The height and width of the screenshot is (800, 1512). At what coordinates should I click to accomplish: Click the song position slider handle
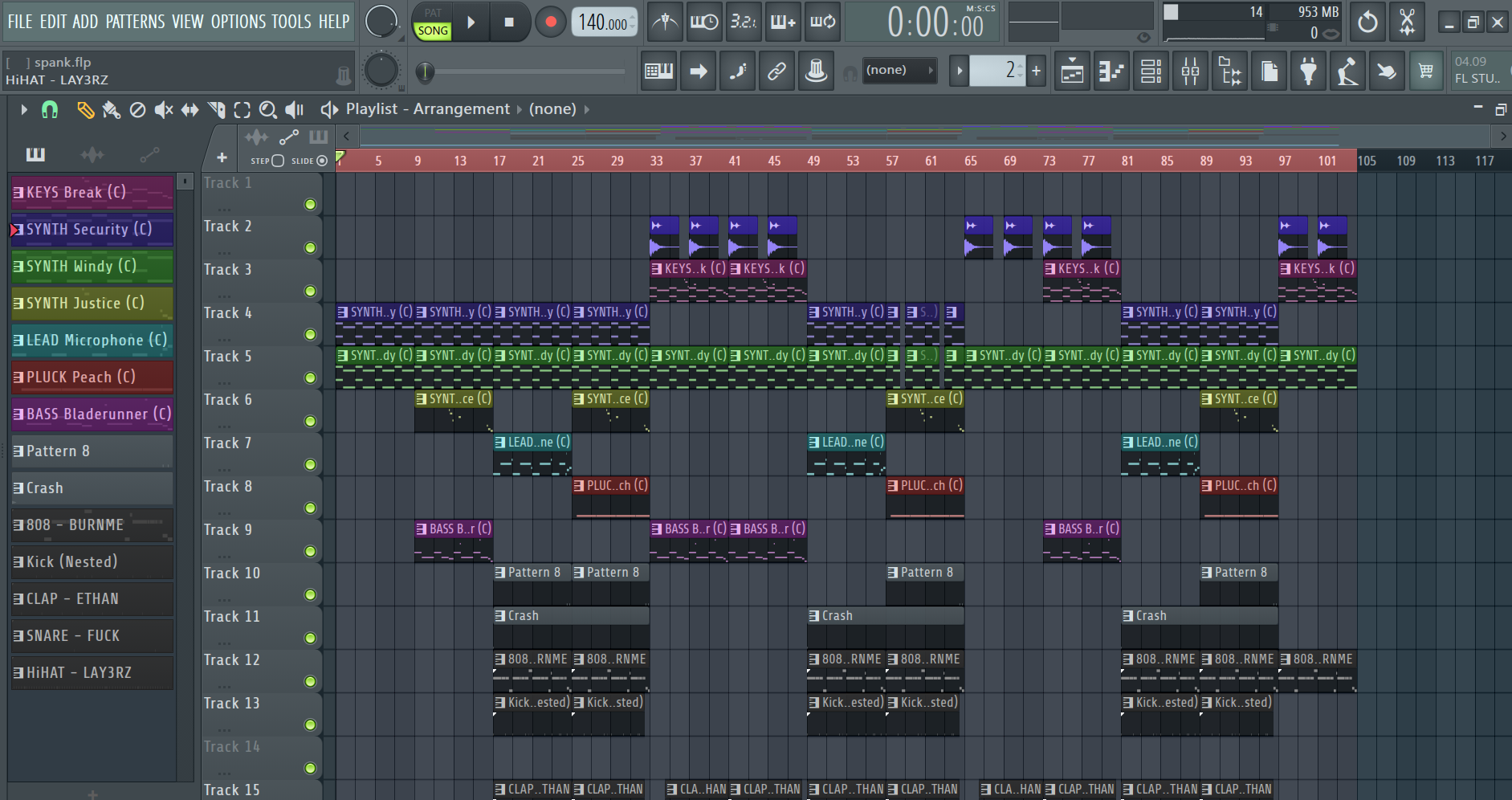(425, 72)
